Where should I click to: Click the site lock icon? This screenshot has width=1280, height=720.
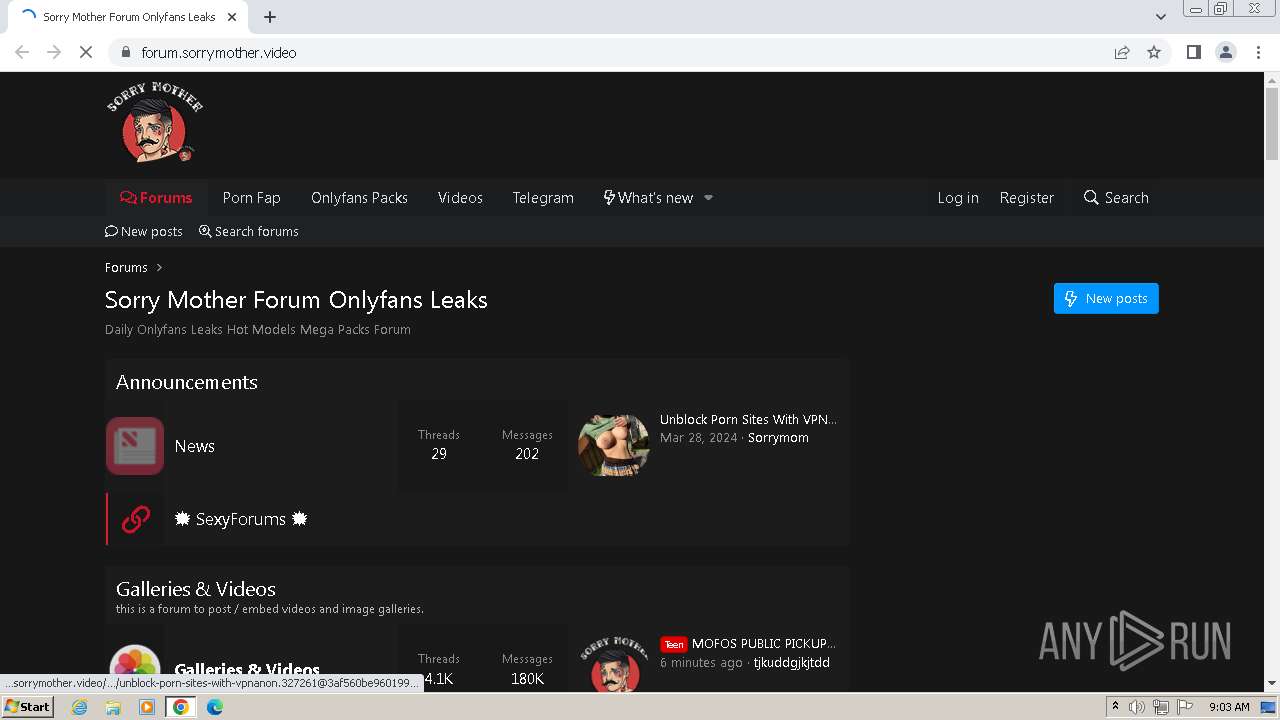tap(125, 52)
